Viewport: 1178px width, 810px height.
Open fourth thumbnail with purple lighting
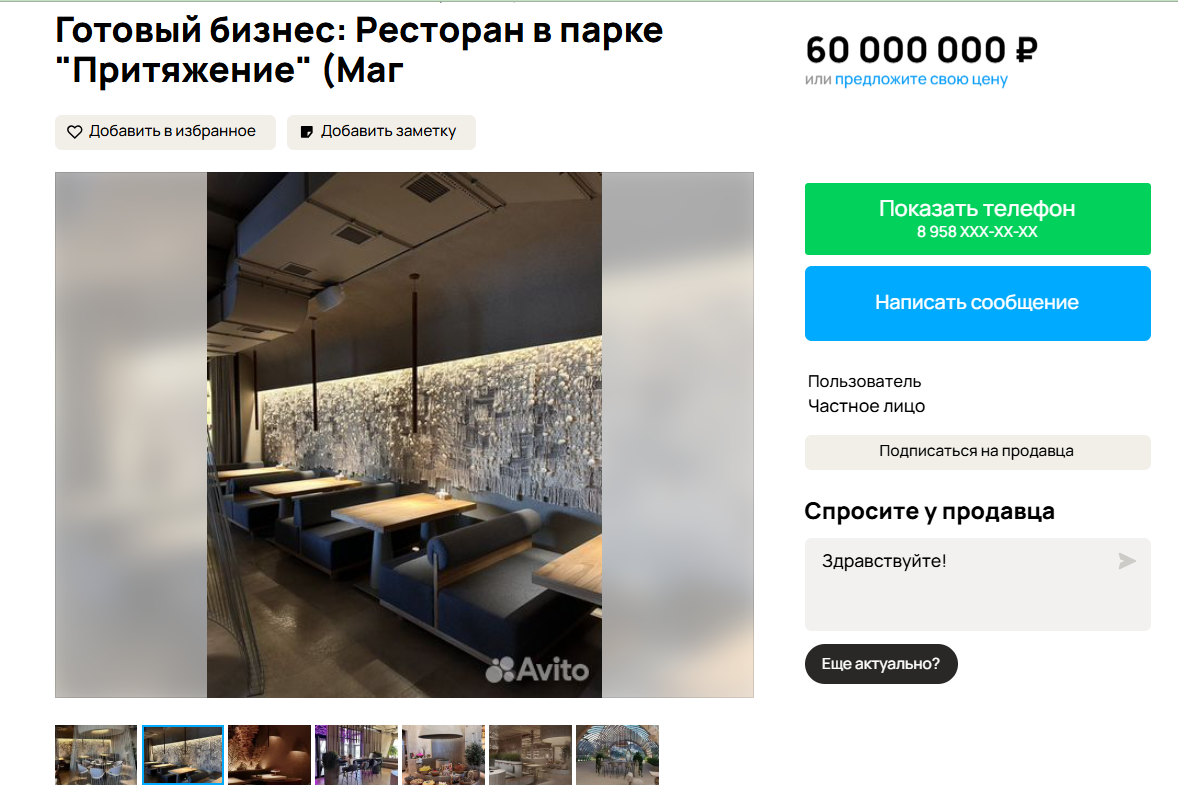click(356, 754)
